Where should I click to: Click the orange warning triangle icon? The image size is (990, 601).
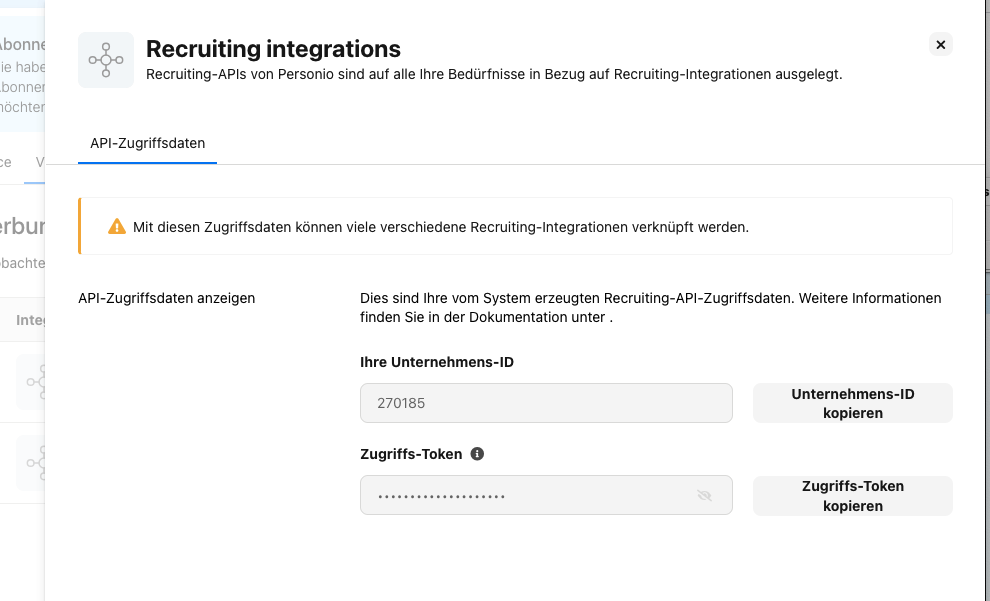click(x=117, y=227)
